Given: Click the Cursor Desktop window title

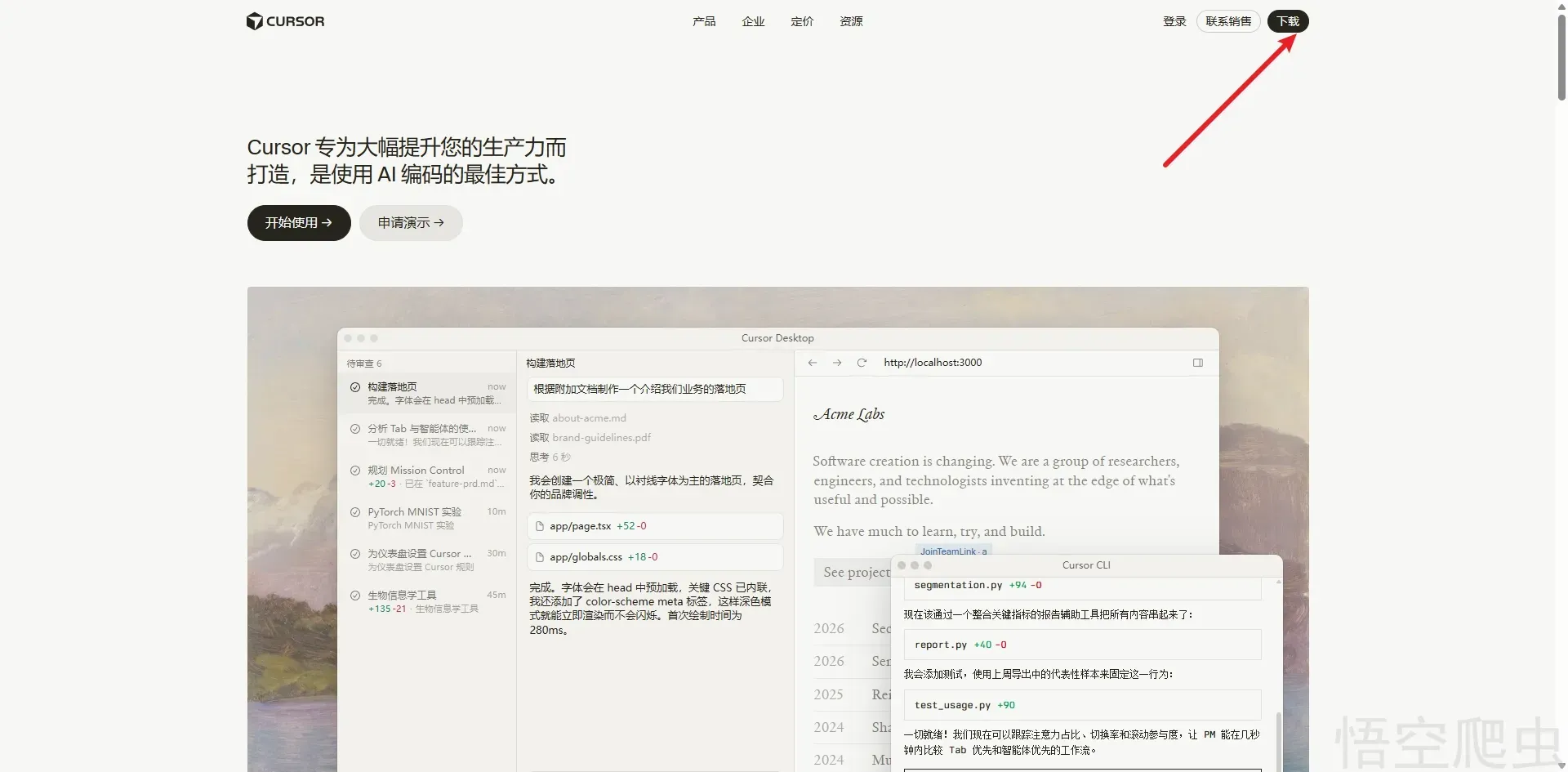Looking at the screenshot, I should pos(777,338).
